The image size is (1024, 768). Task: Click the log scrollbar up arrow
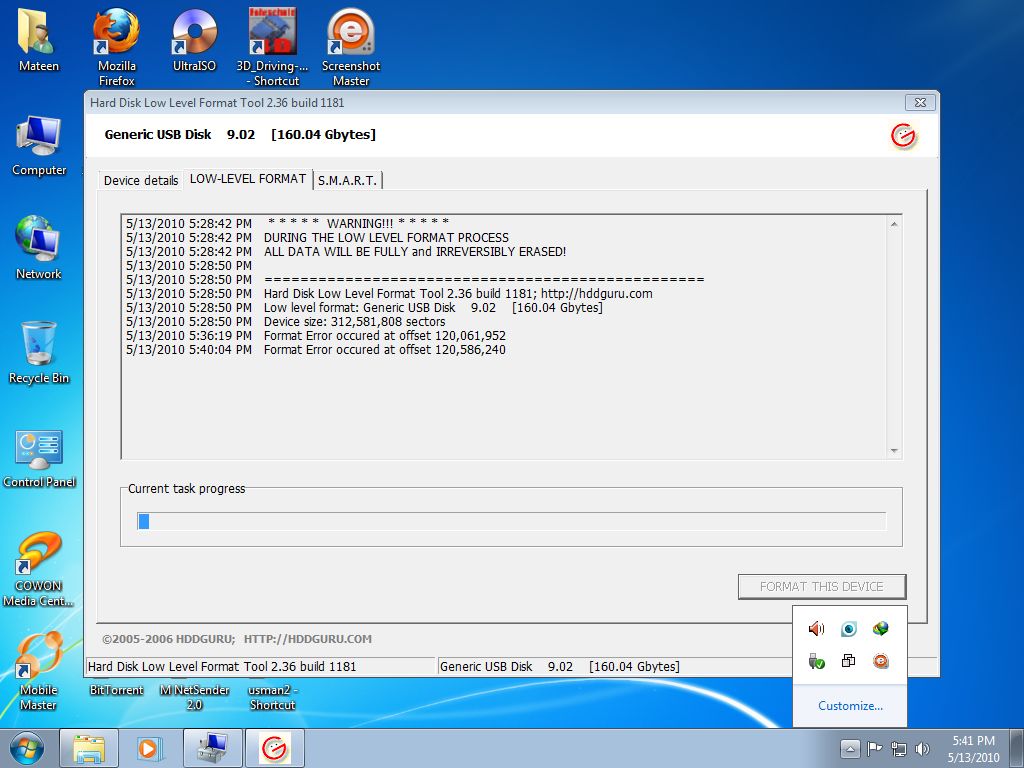(x=894, y=224)
